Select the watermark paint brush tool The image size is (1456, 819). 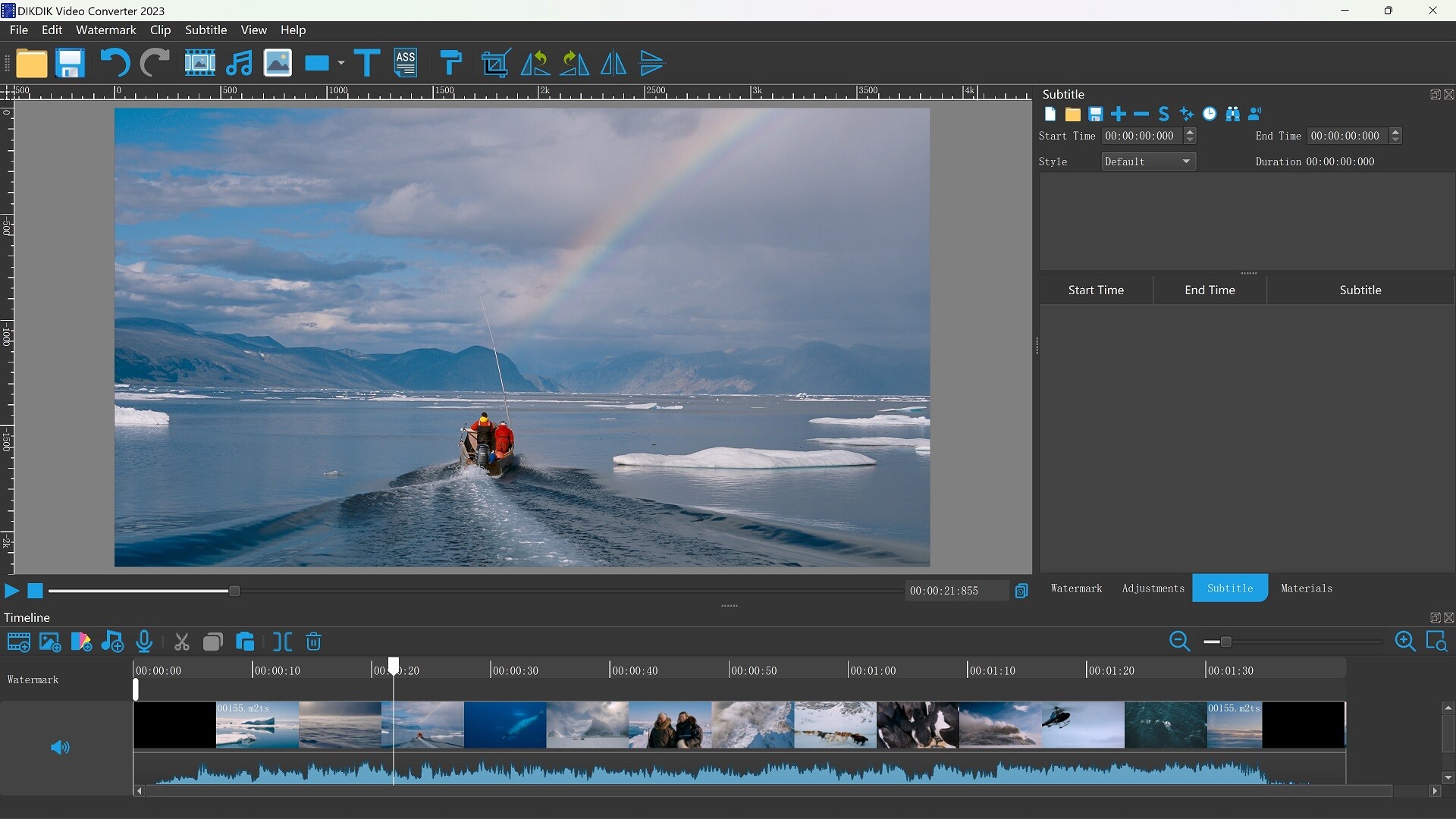[451, 63]
